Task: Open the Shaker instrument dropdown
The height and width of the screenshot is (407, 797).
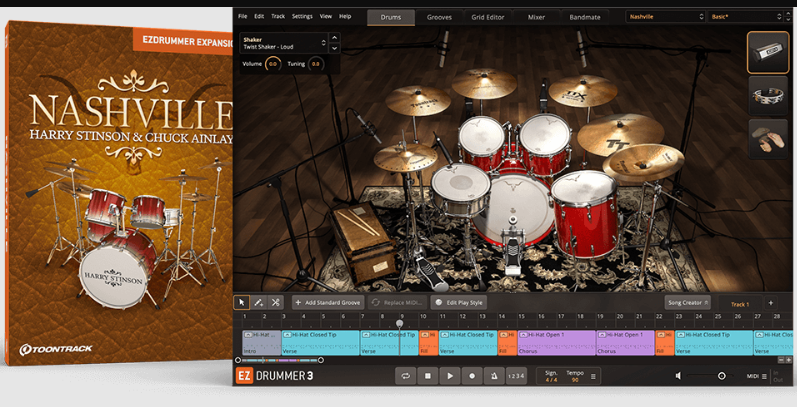Action: tap(284, 43)
